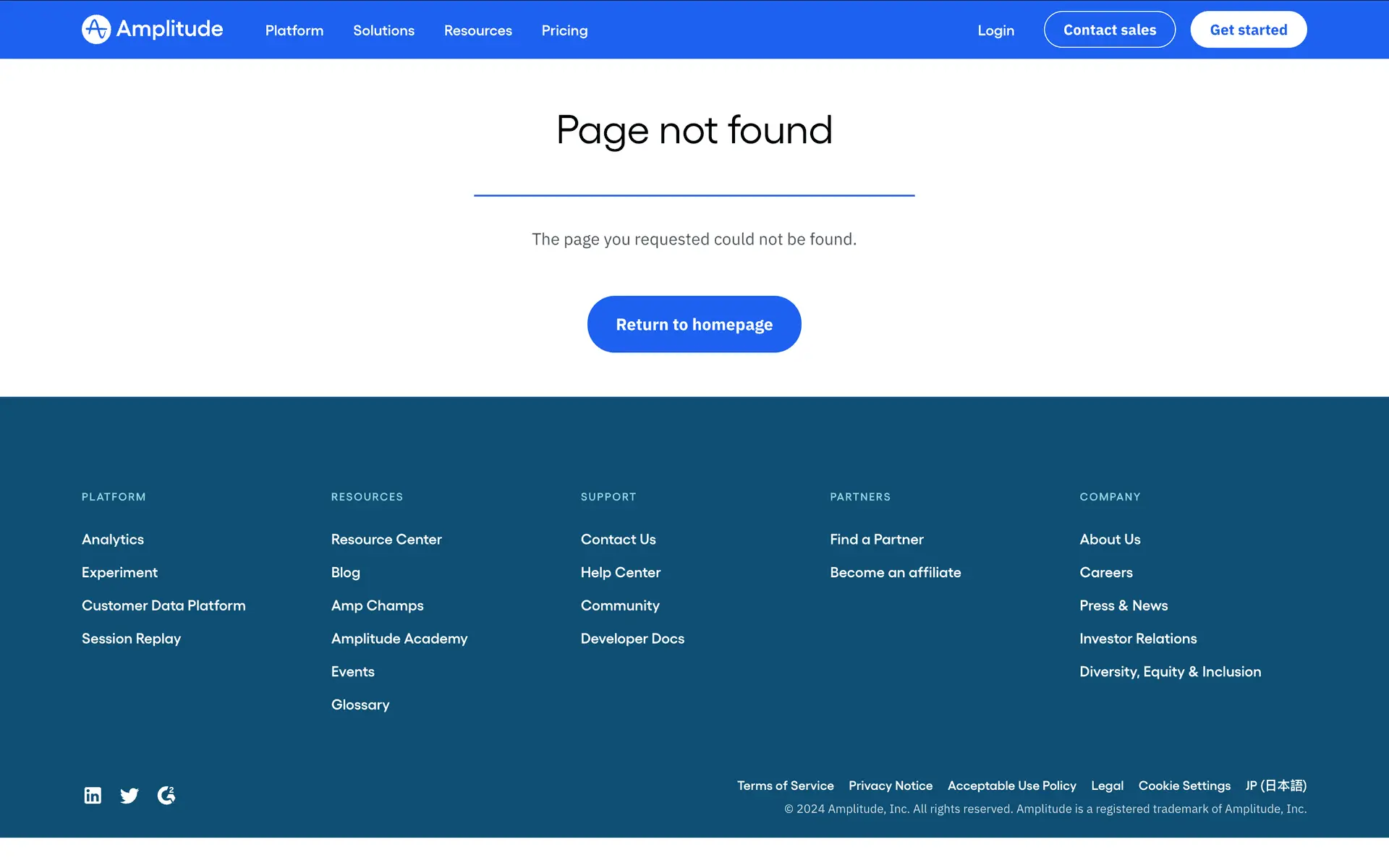The image size is (1389, 868).
Task: Expand the Platform navigation menu
Action: tap(294, 30)
